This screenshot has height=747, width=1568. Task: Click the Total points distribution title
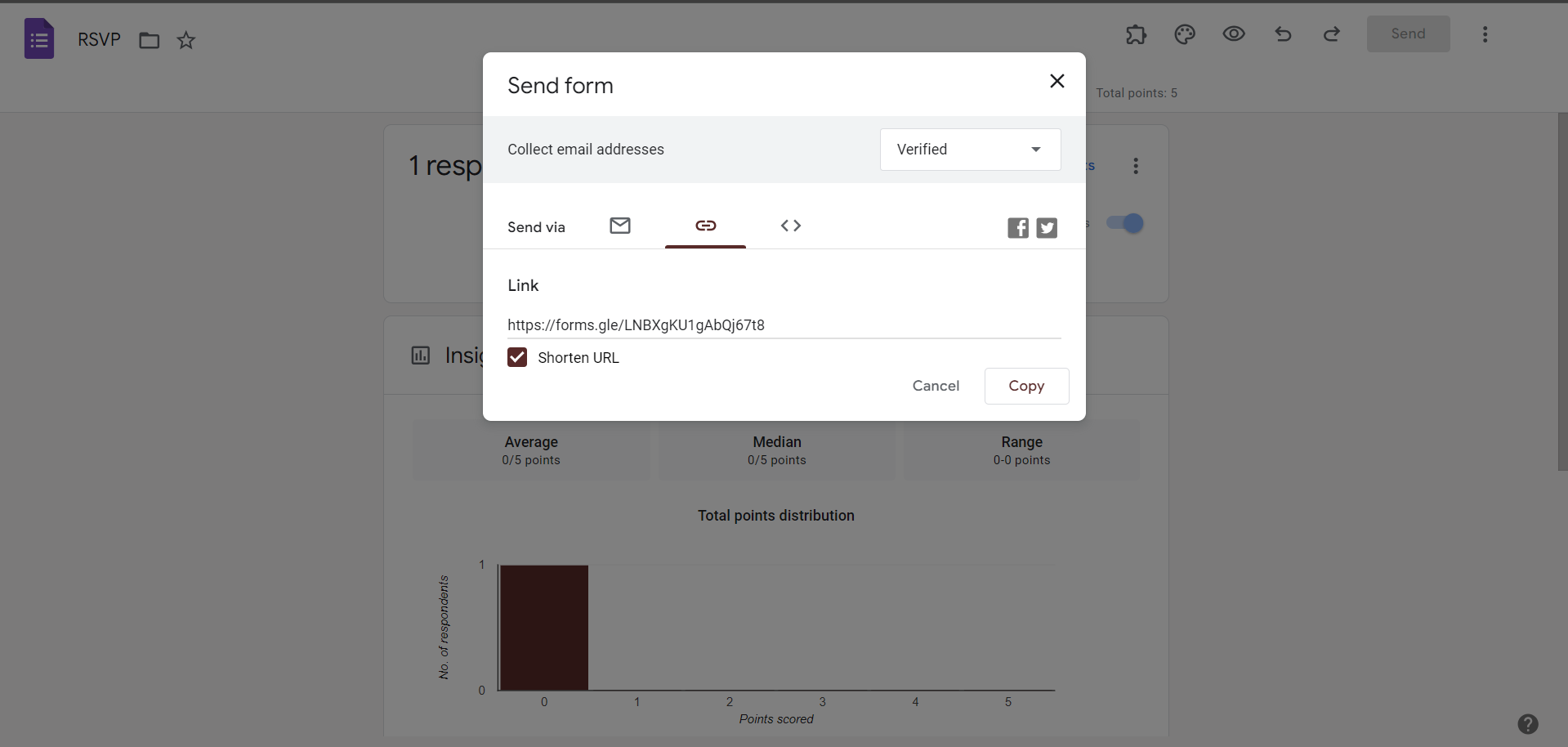click(x=776, y=516)
